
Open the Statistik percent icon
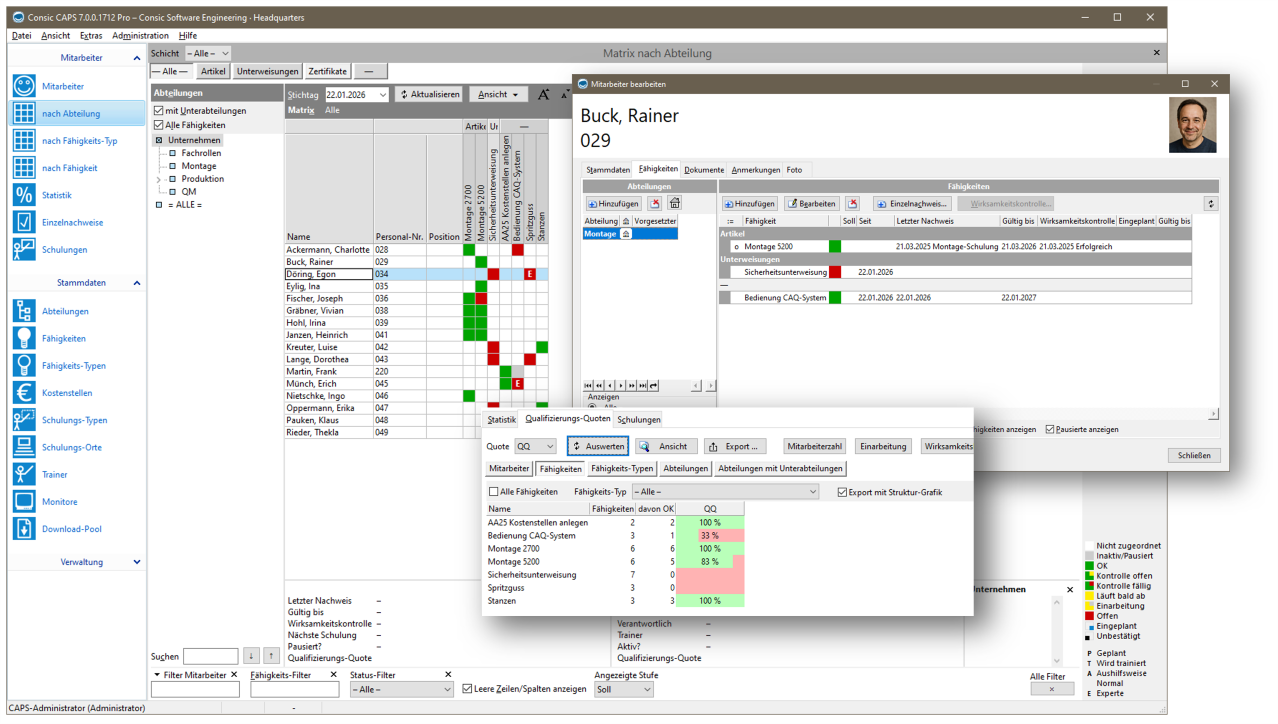coord(24,195)
